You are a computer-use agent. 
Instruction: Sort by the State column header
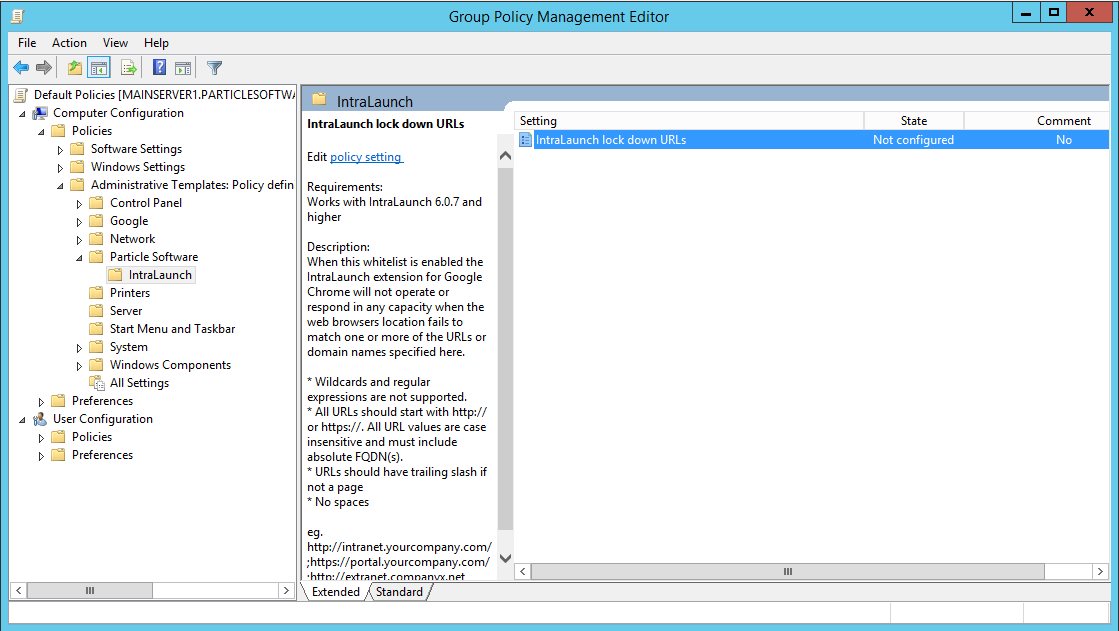pyautogui.click(x=913, y=121)
